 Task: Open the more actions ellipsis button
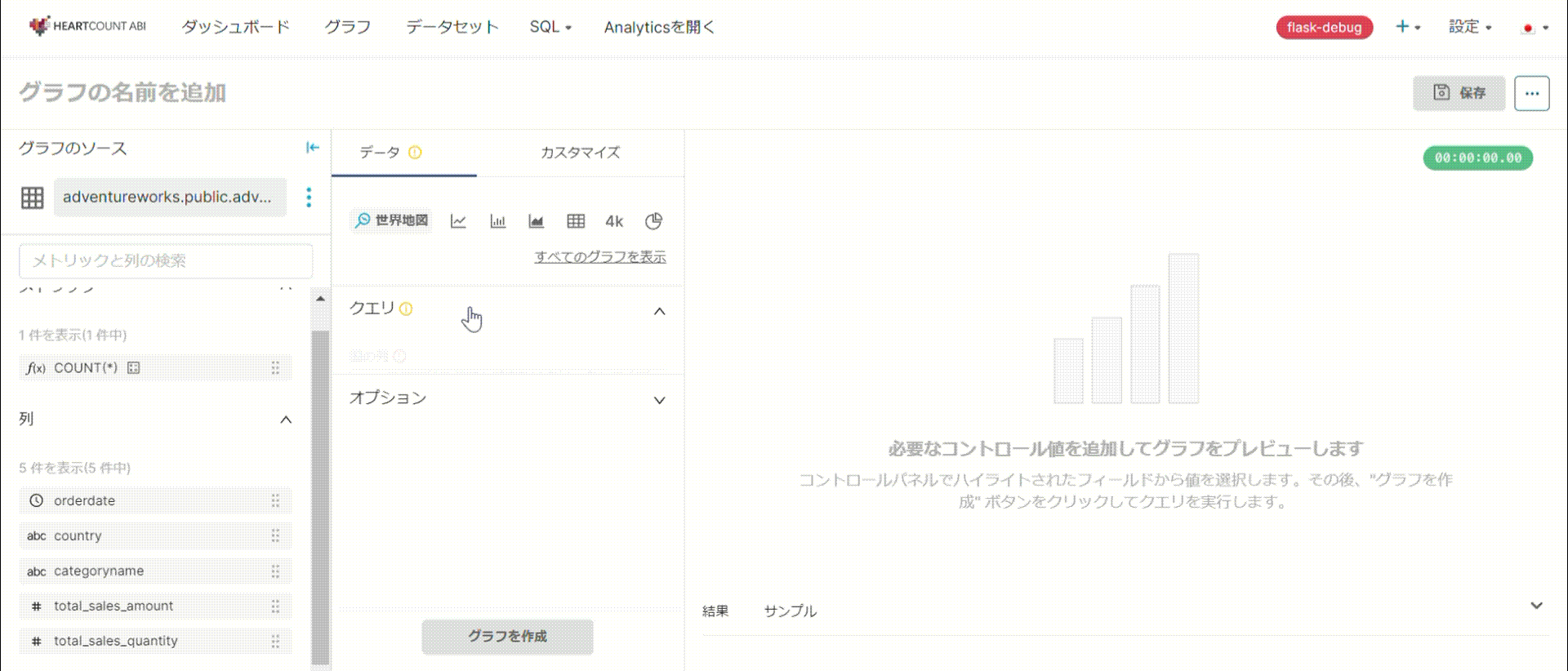click(1531, 93)
